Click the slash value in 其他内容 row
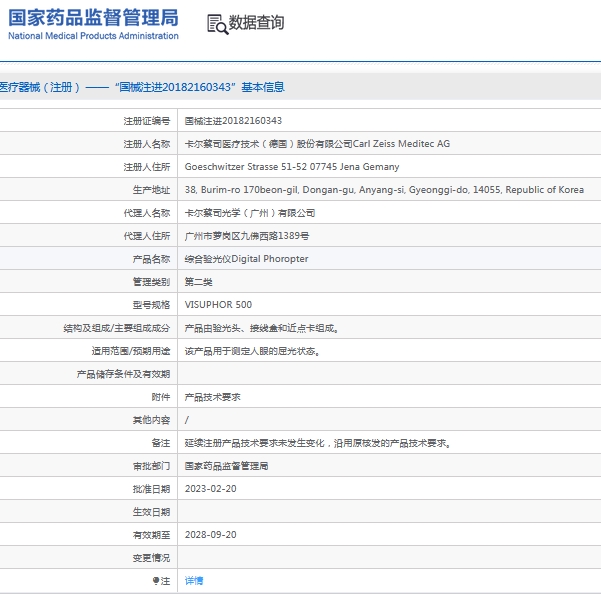Viewport: 601px width, 597px height. click(187, 420)
